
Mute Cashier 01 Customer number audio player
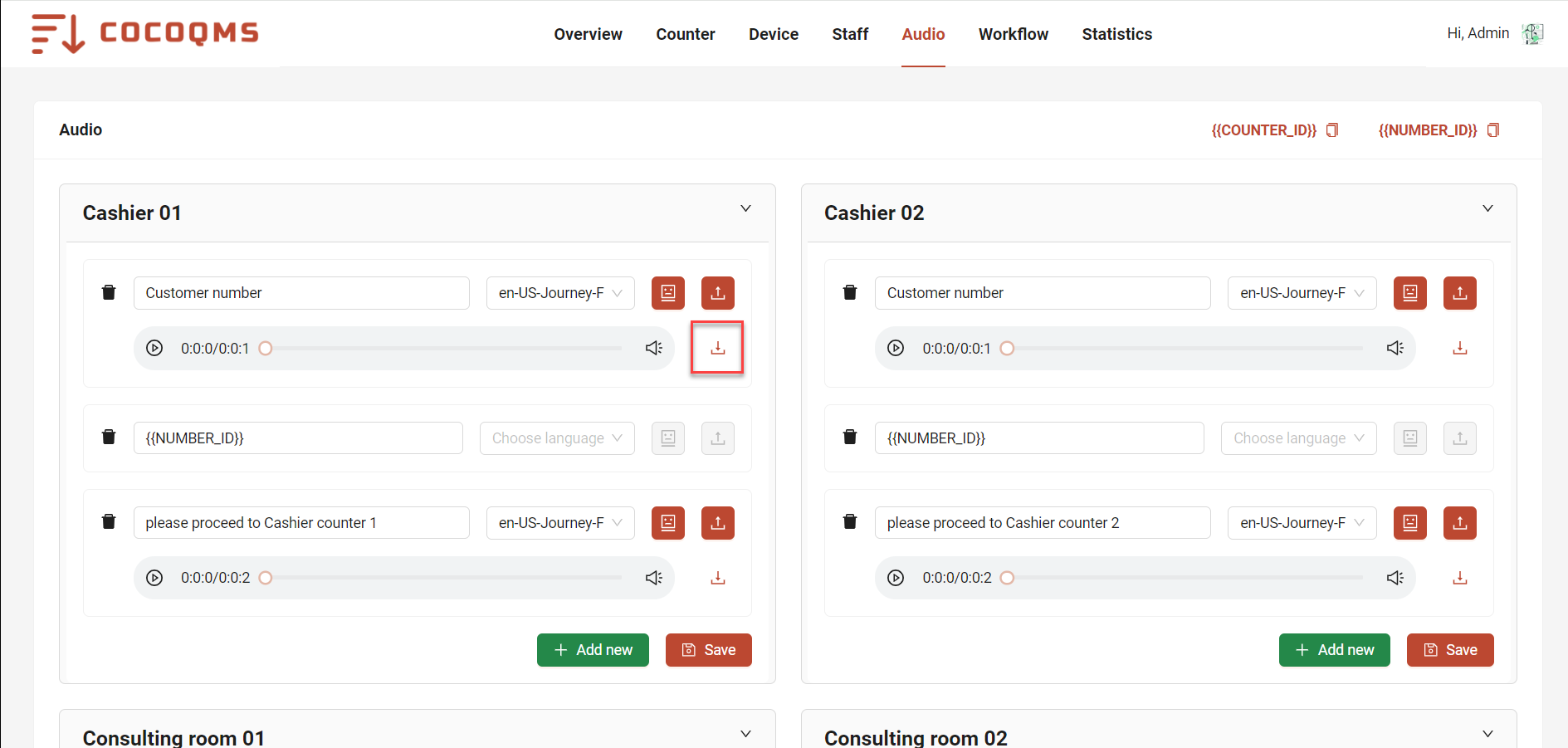[653, 348]
